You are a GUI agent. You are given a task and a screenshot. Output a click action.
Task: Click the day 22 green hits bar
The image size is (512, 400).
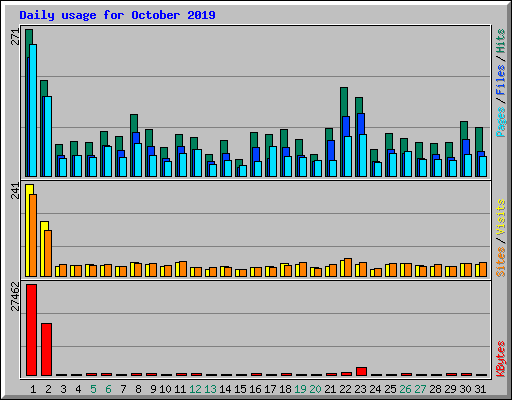[x=344, y=102]
